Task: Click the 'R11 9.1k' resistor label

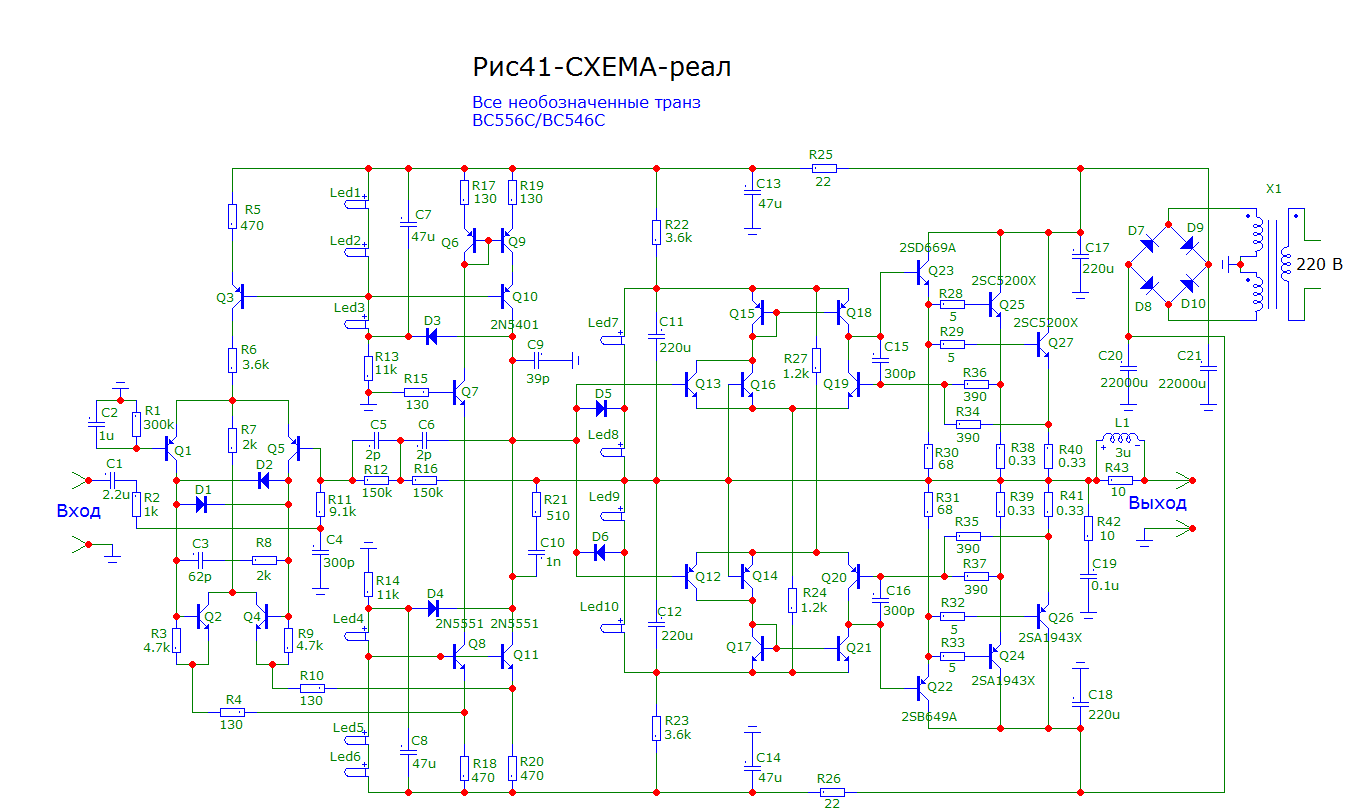Action: [342, 504]
